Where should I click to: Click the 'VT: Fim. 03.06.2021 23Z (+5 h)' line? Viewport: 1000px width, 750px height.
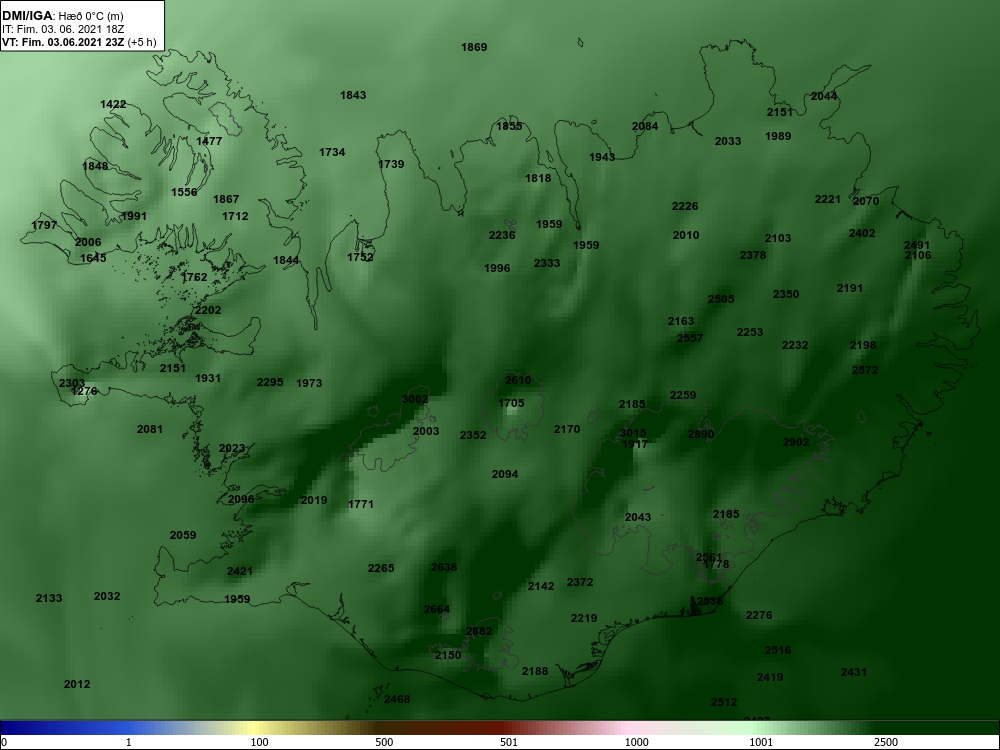pos(78,42)
